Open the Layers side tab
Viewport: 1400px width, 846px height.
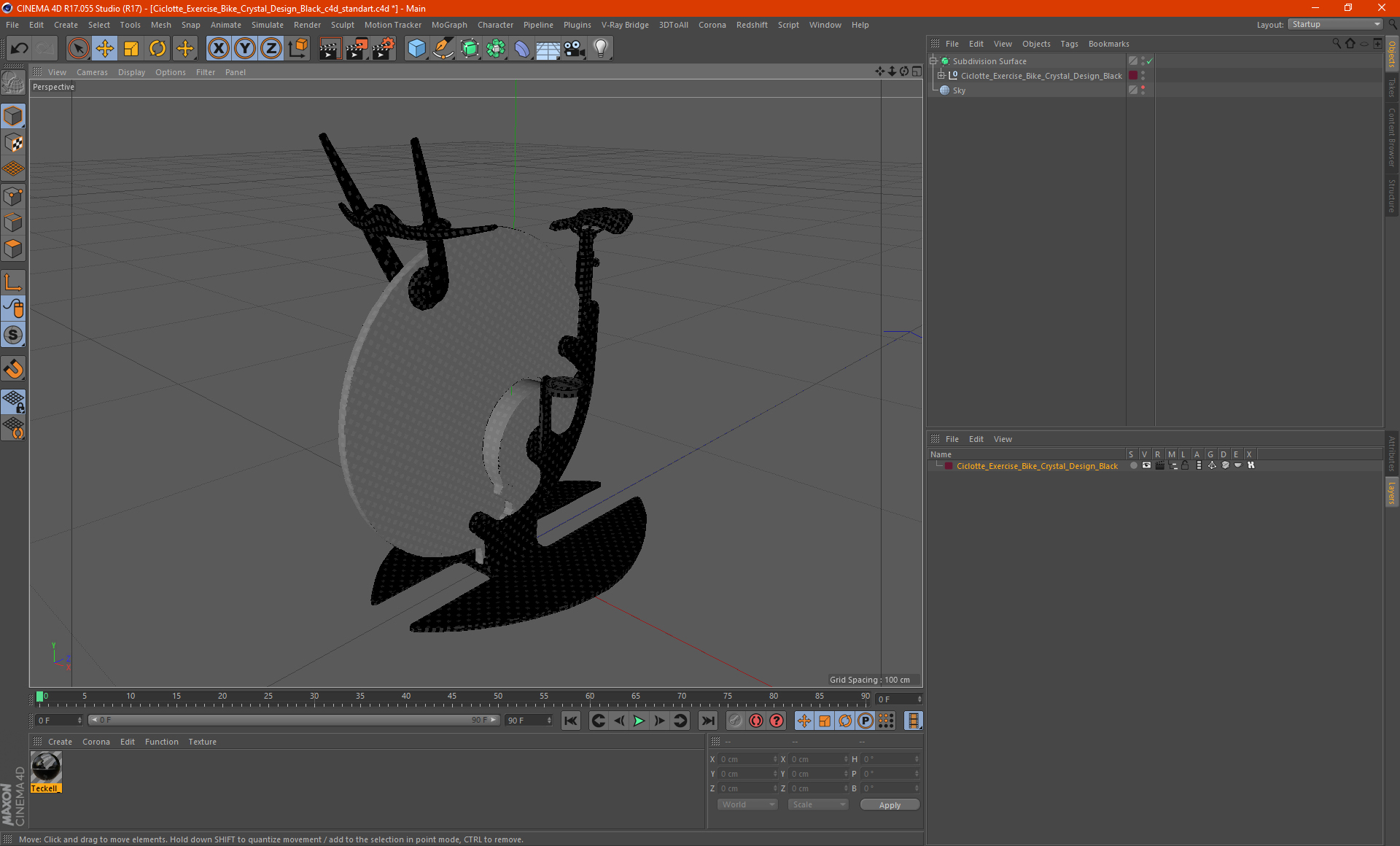tap(1391, 493)
